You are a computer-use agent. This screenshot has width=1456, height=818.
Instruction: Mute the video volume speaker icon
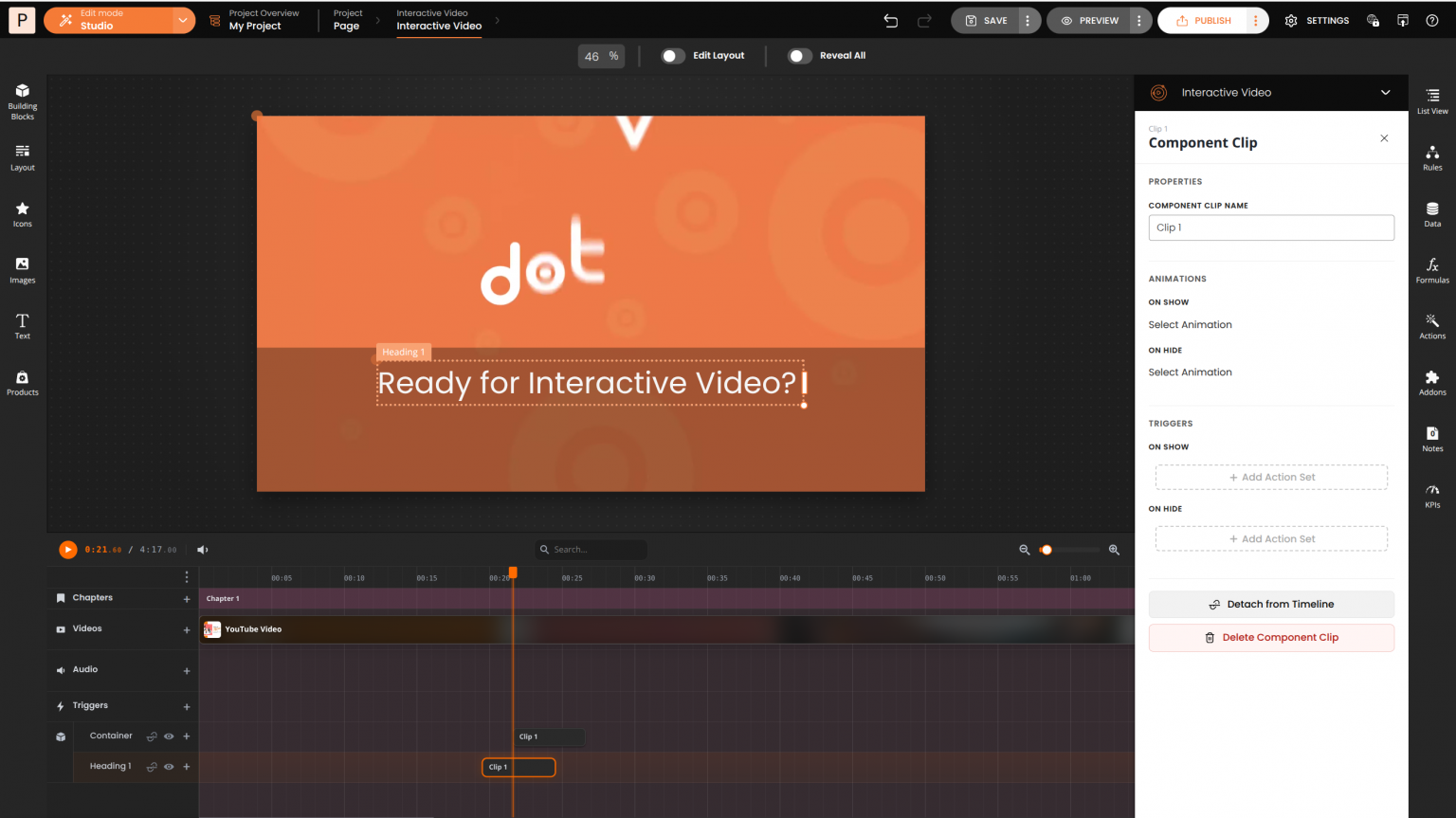203,550
